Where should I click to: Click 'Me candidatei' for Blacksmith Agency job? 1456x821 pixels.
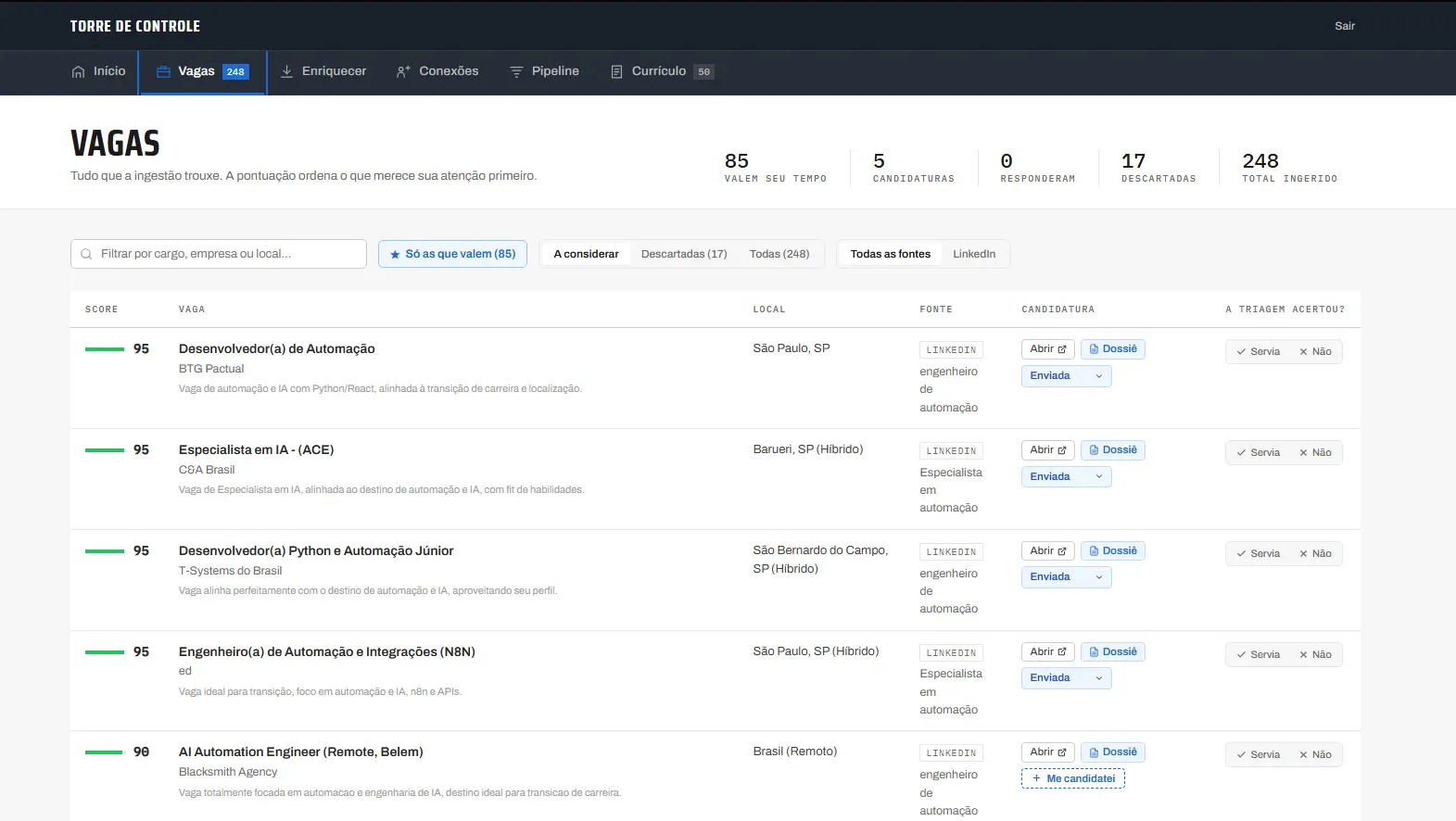[1073, 779]
